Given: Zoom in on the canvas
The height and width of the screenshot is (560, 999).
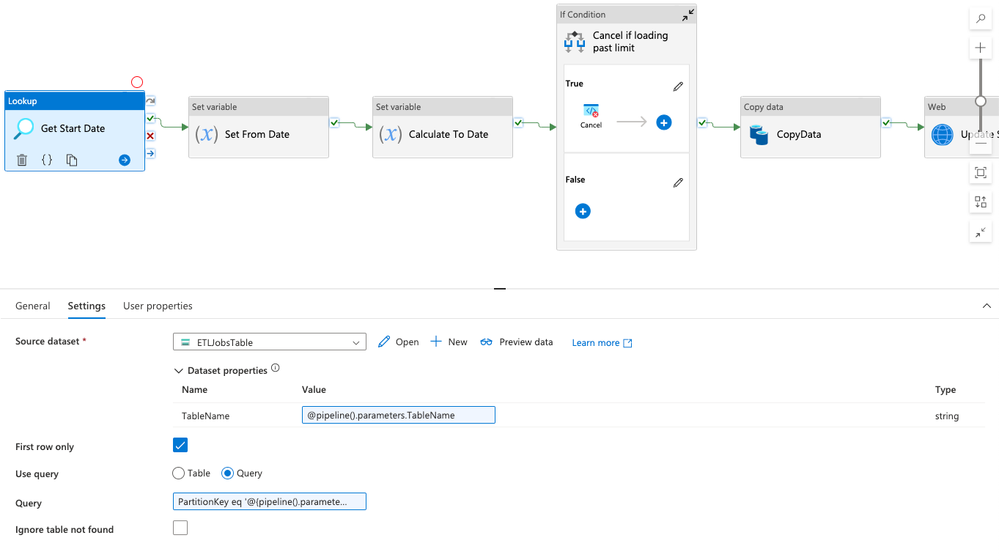Looking at the screenshot, I should pos(980,48).
